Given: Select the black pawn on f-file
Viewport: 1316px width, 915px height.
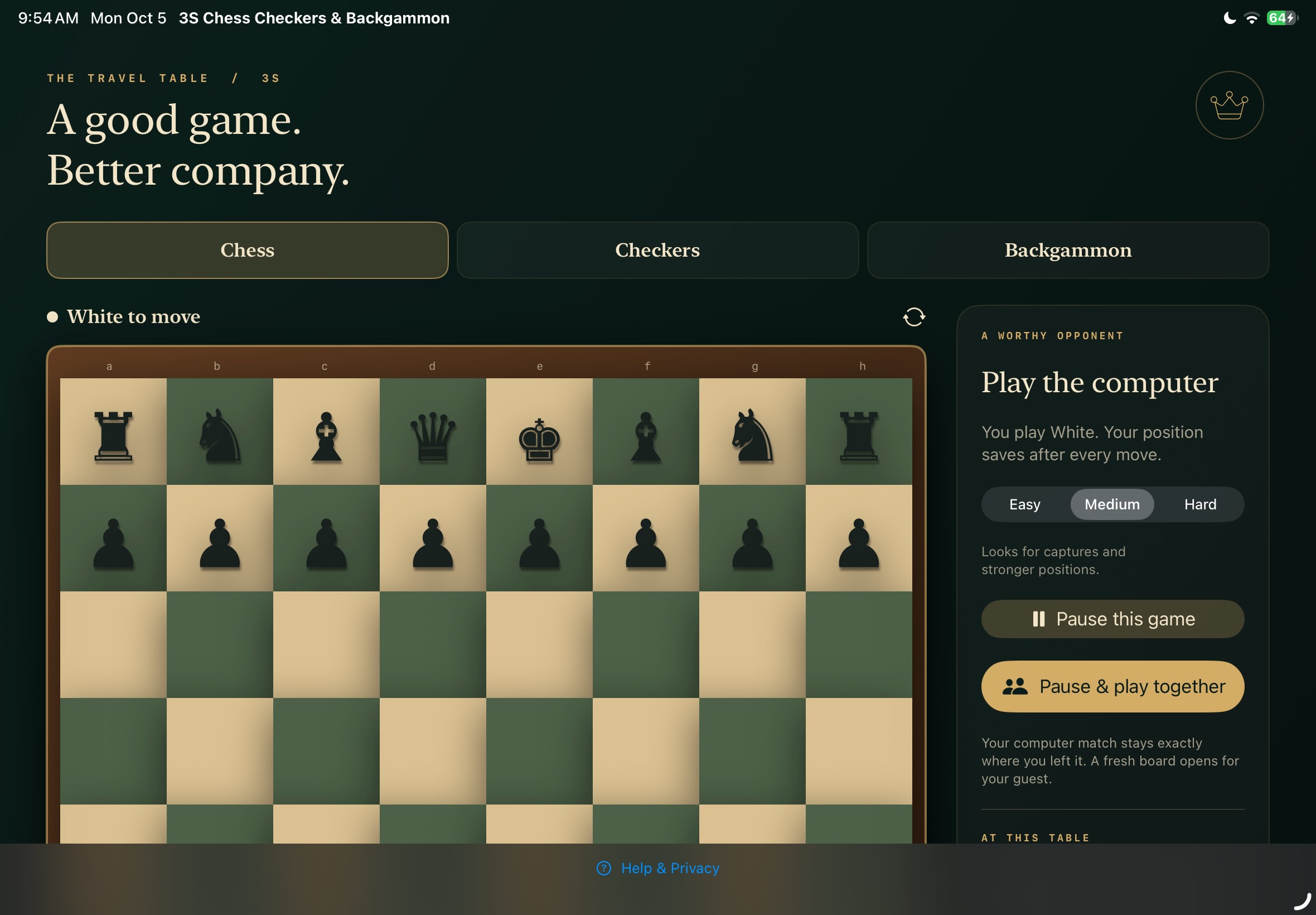Looking at the screenshot, I should tap(646, 543).
